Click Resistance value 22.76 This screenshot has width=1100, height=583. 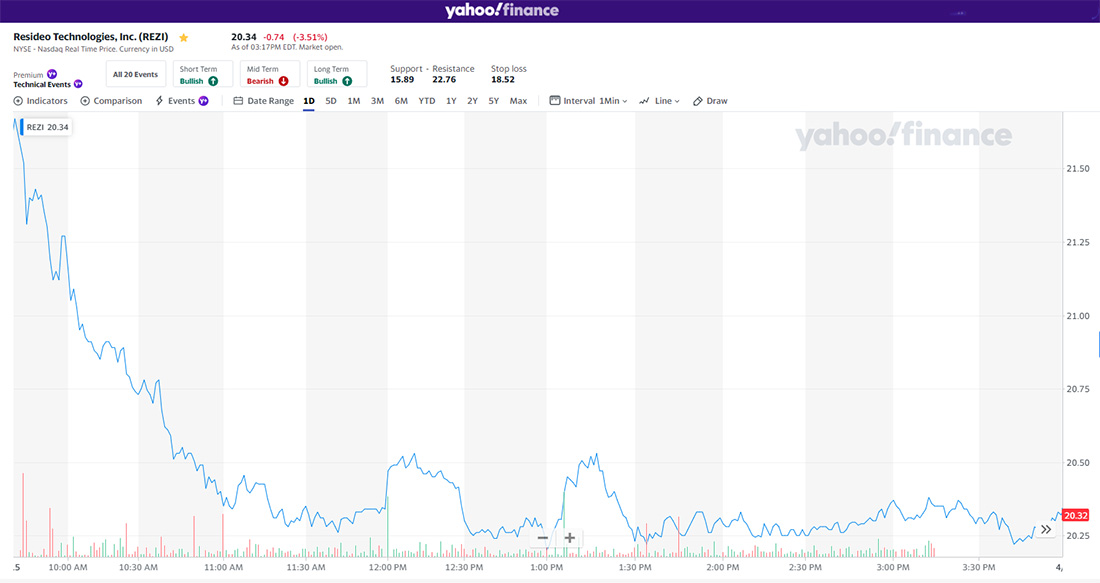[444, 79]
